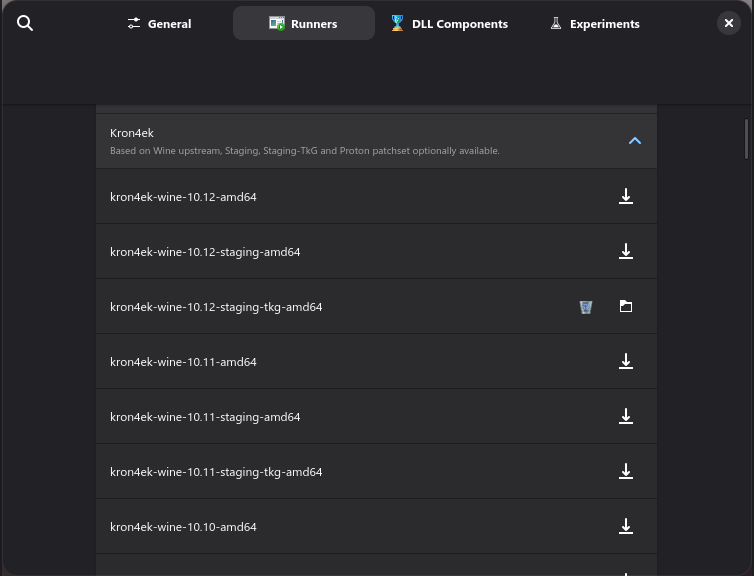Click the search magnifier icon
Screen dimensions: 754x576
[x=25, y=23]
